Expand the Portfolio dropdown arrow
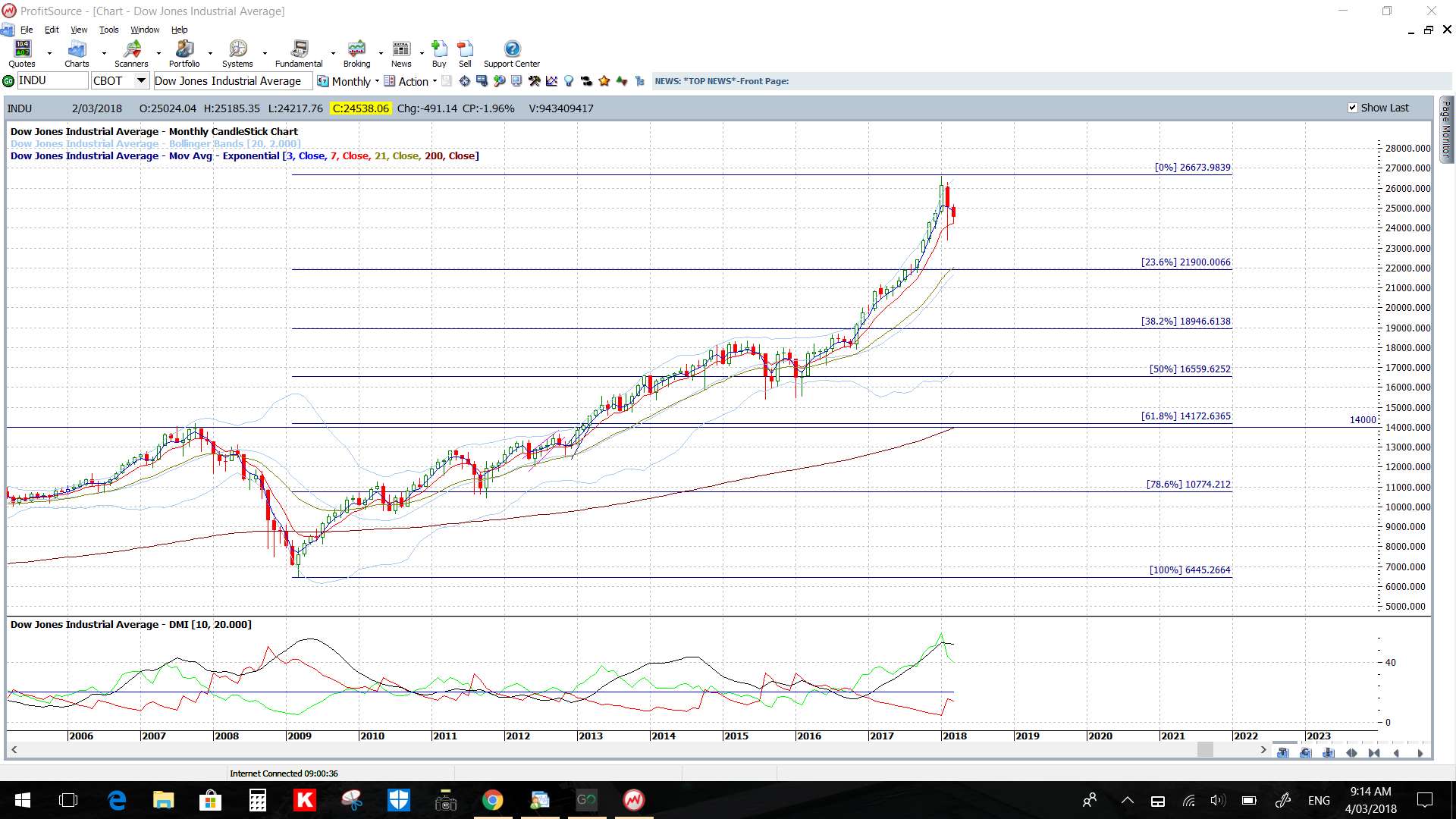This screenshot has width=1456, height=819. (x=210, y=53)
